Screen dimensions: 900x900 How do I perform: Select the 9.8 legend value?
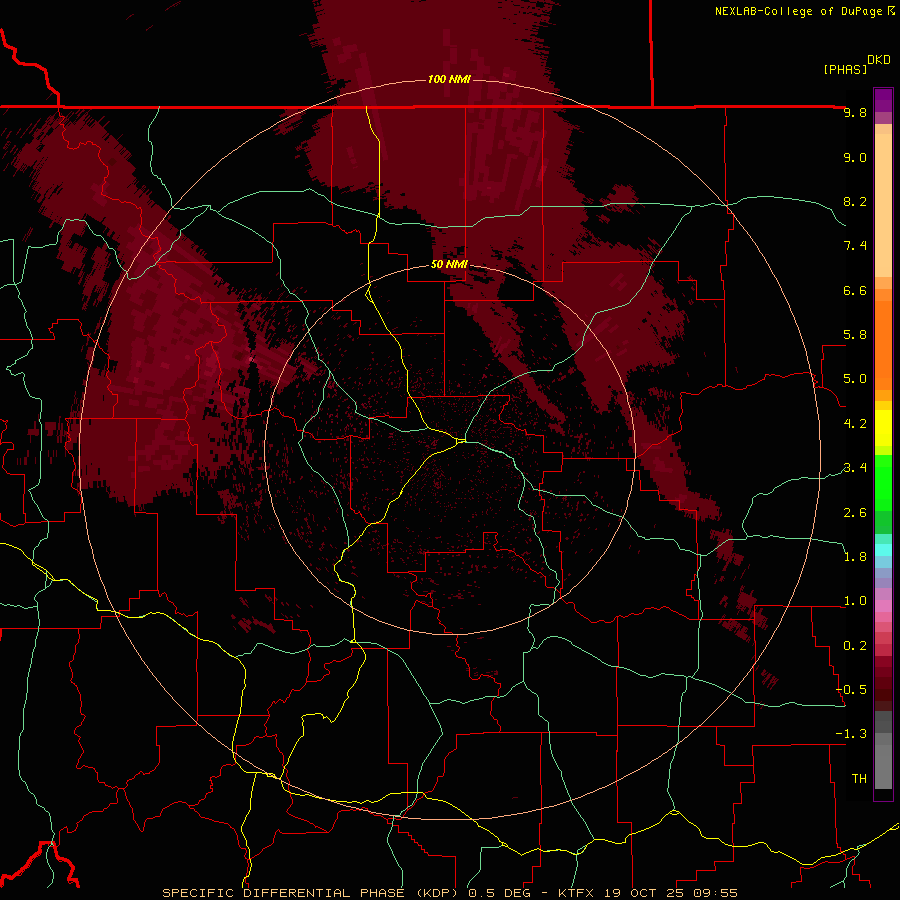pyautogui.click(x=855, y=112)
